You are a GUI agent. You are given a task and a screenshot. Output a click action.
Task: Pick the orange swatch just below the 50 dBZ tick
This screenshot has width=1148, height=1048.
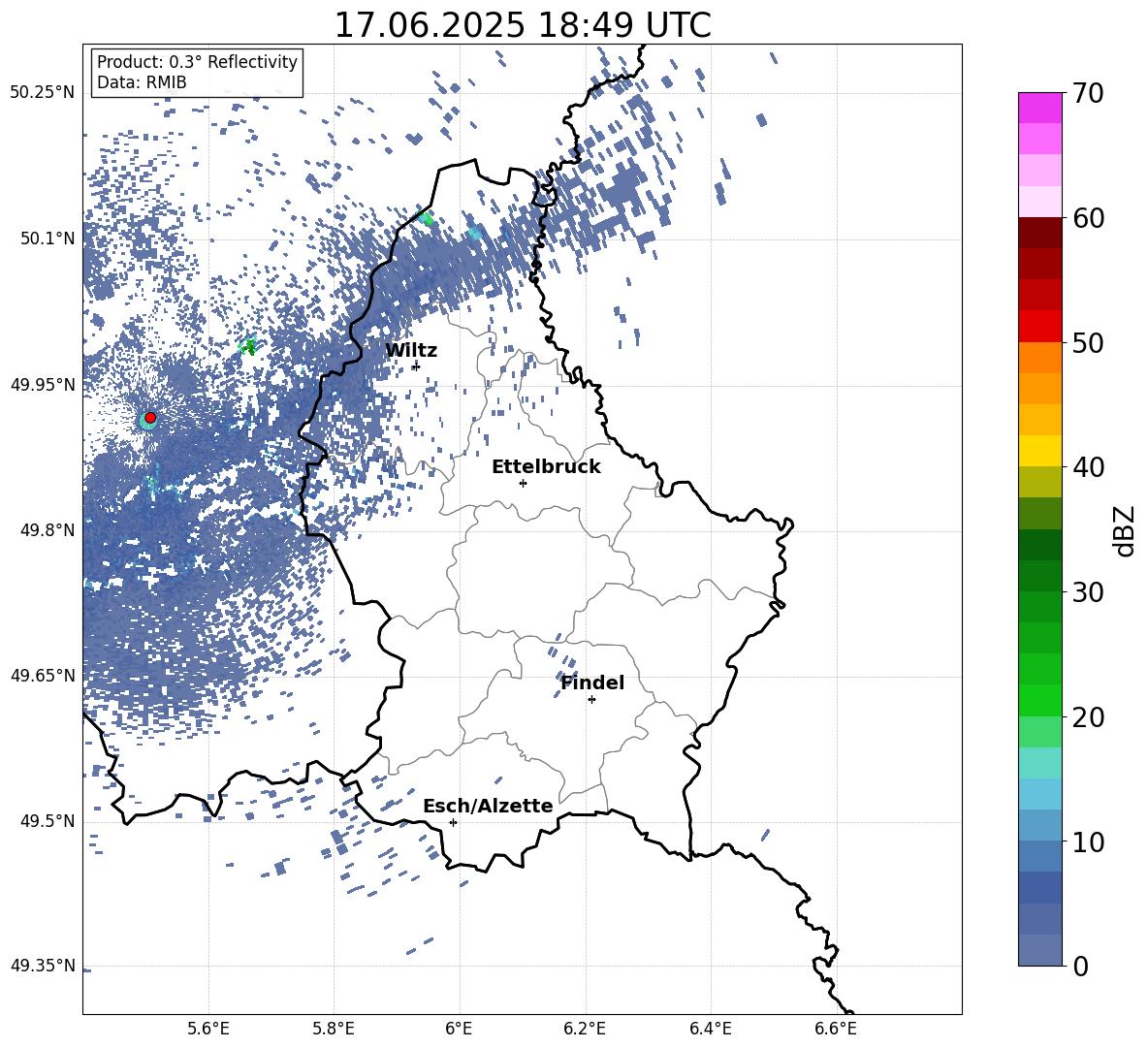point(1039,358)
